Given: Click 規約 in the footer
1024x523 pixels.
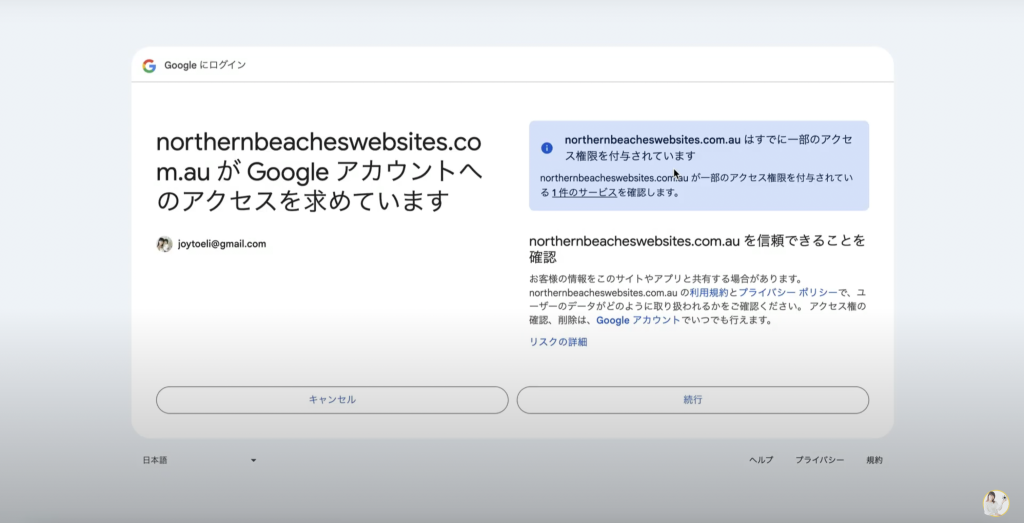Looking at the screenshot, I should pos(874,460).
